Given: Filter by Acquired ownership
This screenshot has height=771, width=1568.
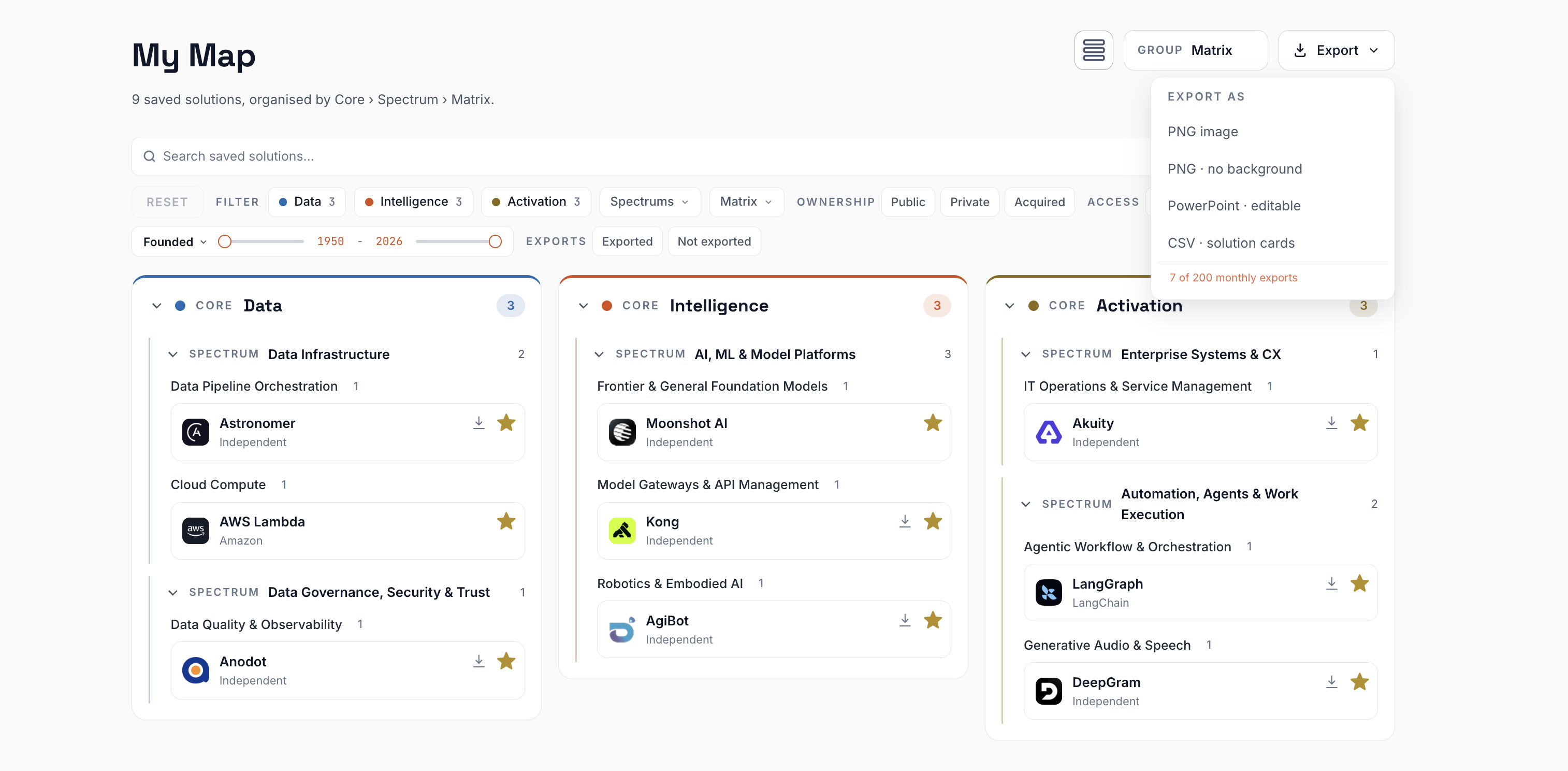Looking at the screenshot, I should click(1039, 202).
